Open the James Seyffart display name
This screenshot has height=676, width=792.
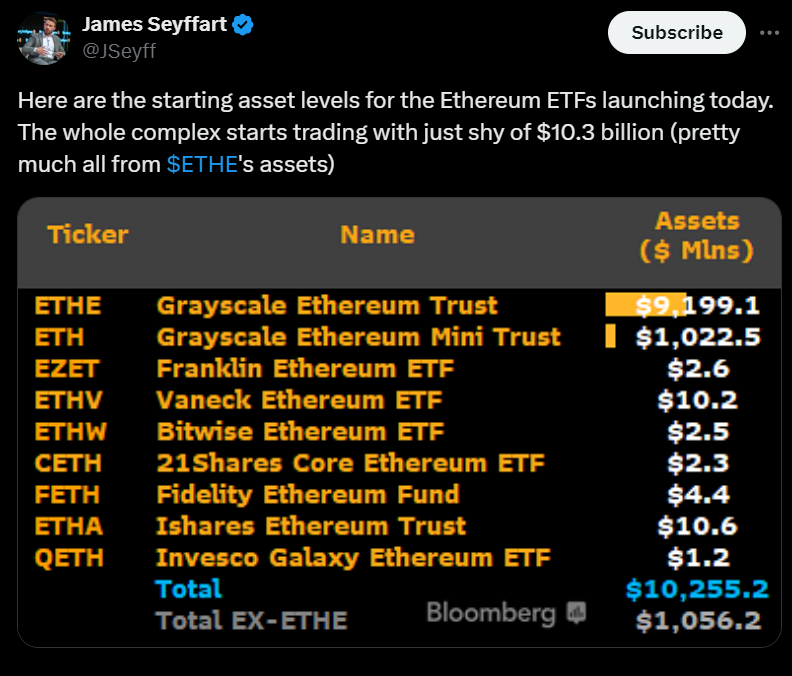153,25
